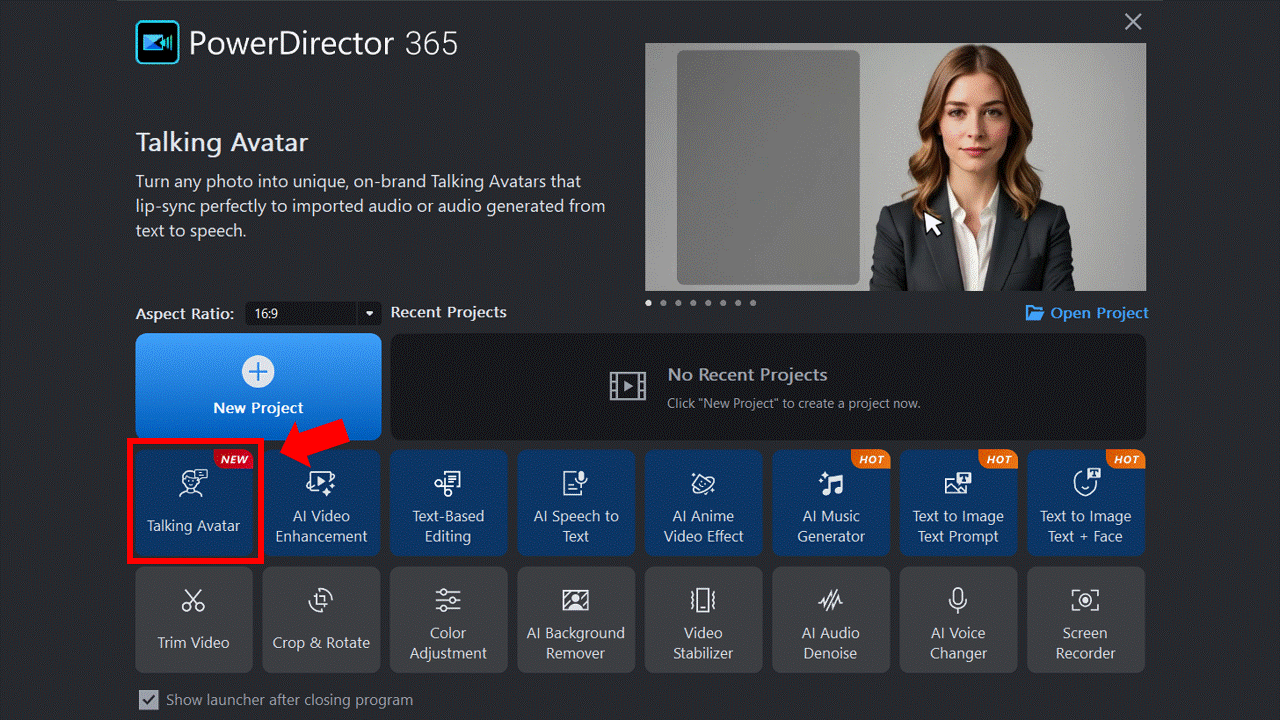Image resolution: width=1280 pixels, height=720 pixels.
Task: Start the AI Background Remover
Action: coord(576,620)
